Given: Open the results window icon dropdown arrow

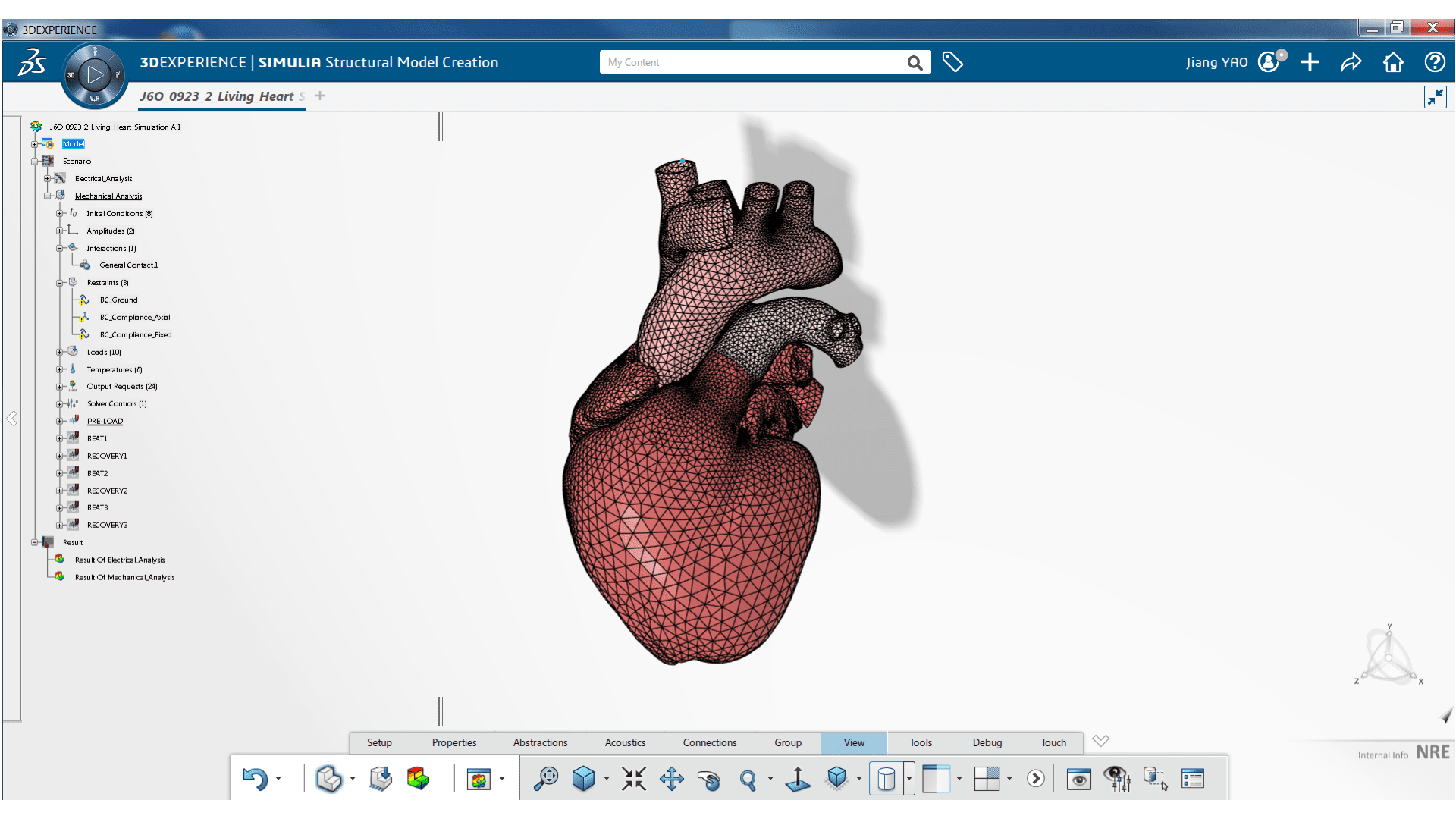Looking at the screenshot, I should pos(502,779).
